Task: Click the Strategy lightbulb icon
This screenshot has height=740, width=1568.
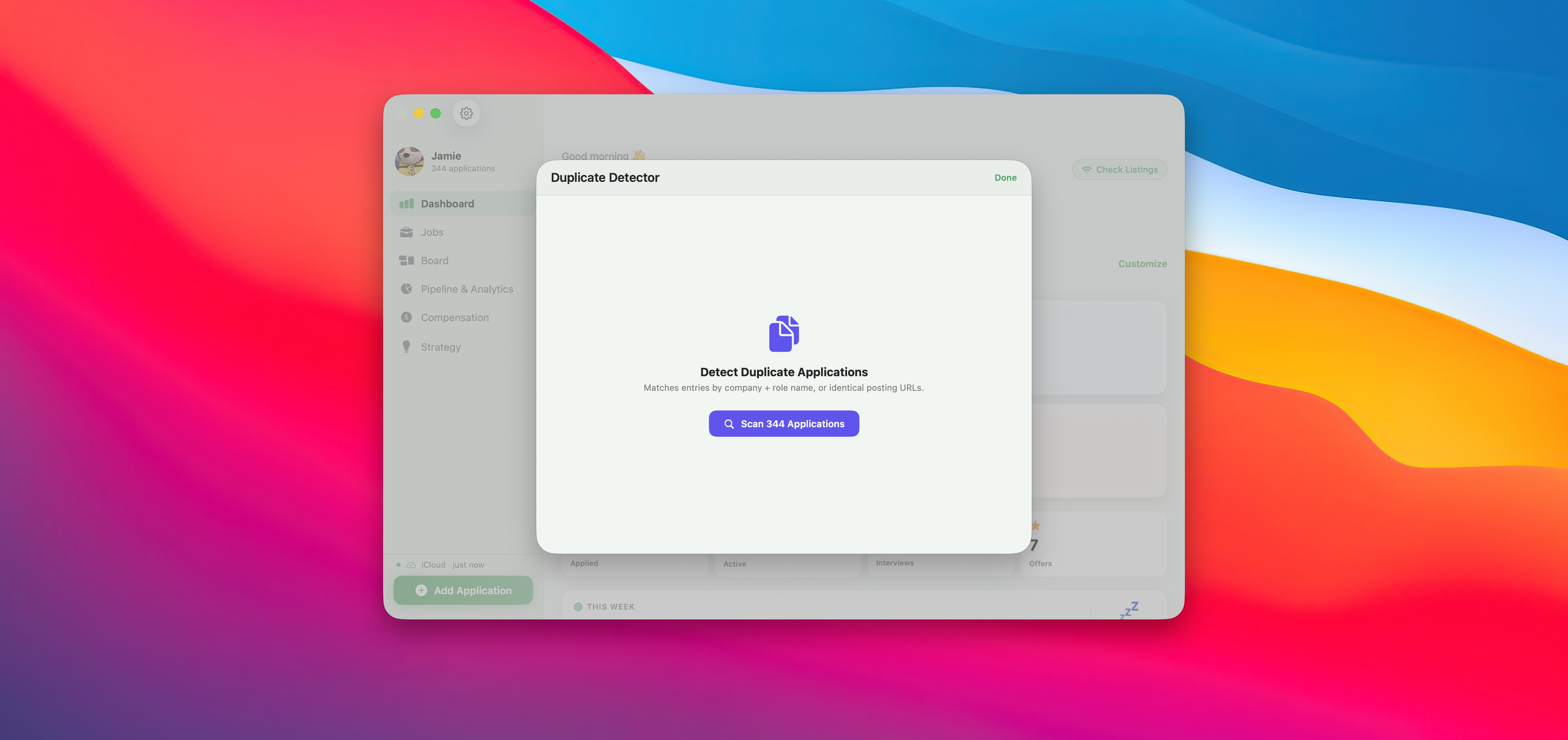Action: point(406,347)
